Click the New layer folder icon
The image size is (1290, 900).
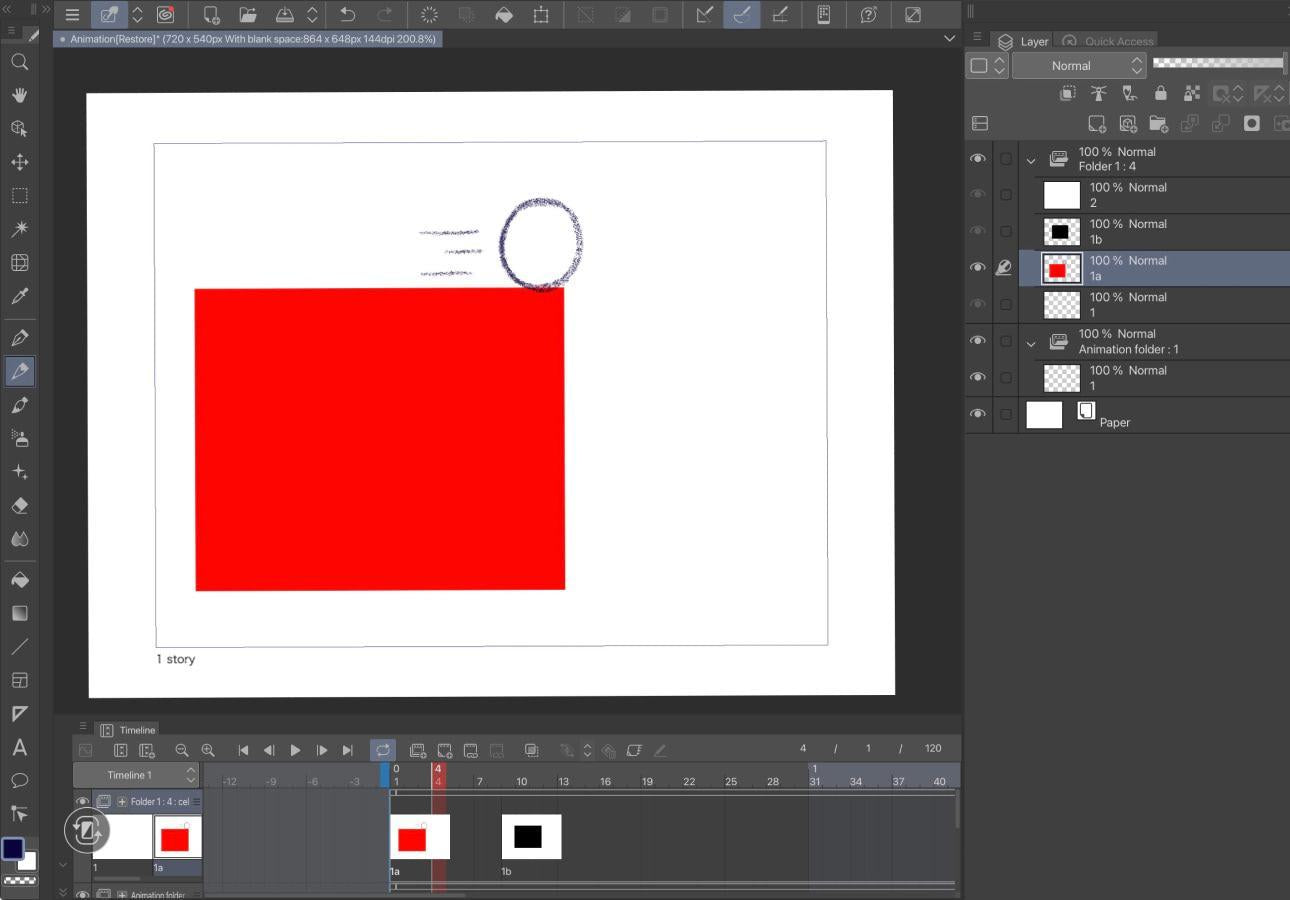click(x=1158, y=123)
